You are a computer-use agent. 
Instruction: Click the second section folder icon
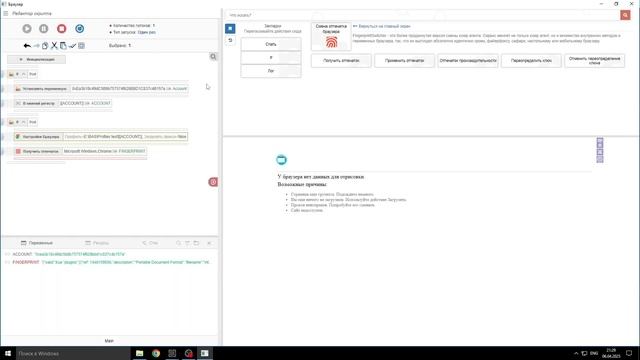click(x=11, y=122)
